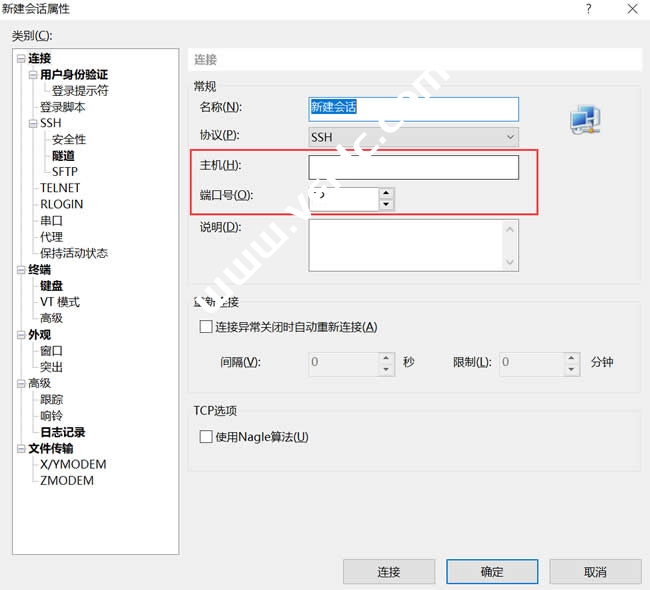Select X/YMODEM under 文件传输
Screen dimensions: 650x590
point(73,465)
